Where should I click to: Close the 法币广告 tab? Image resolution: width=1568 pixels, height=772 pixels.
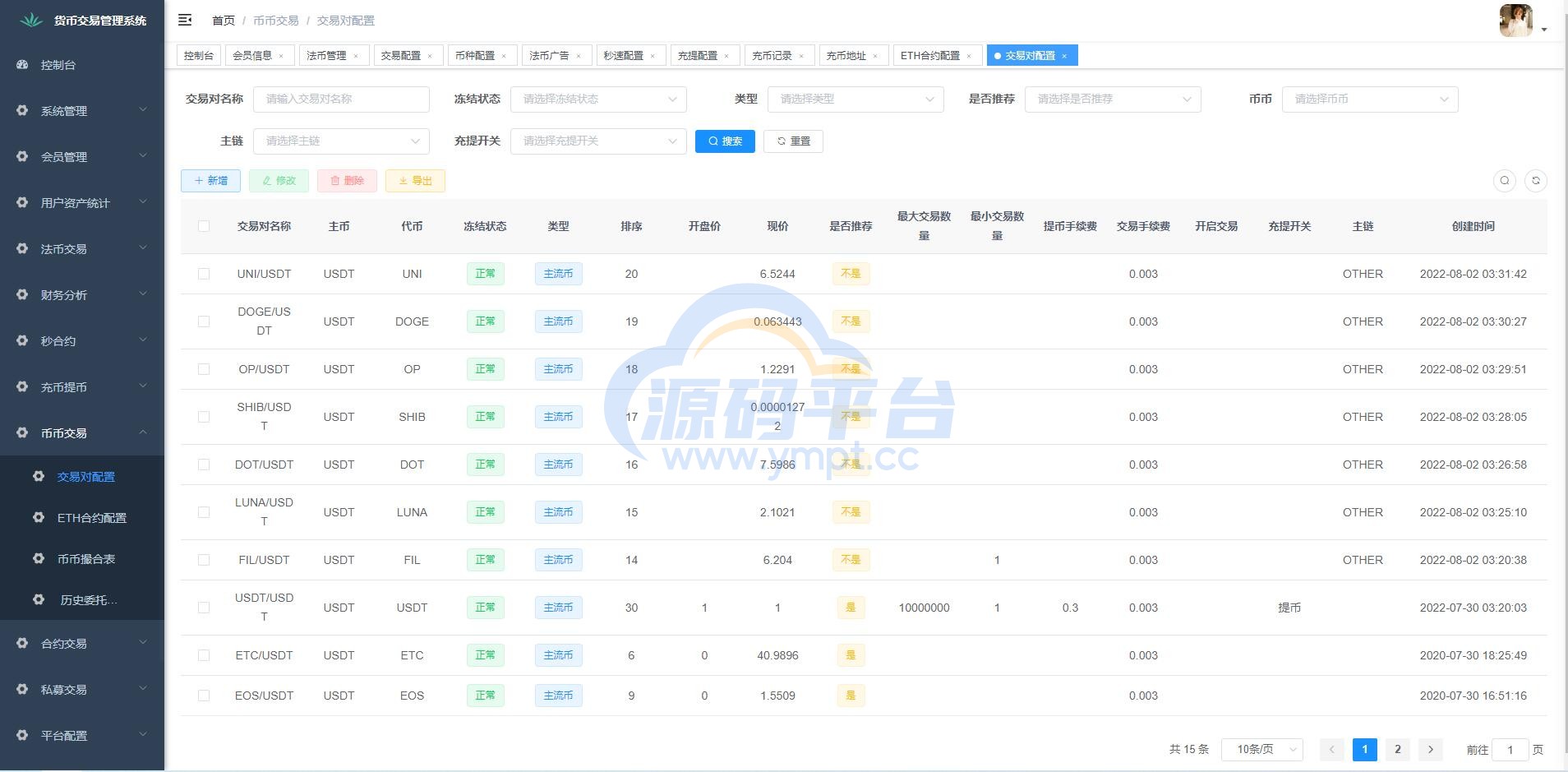pyautogui.click(x=579, y=56)
